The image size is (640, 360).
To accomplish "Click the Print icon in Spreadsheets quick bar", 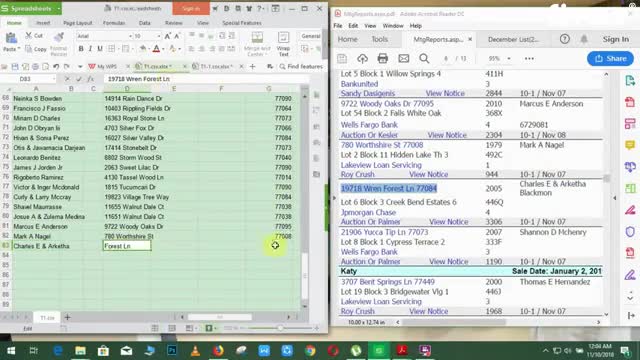I will 36,66.
